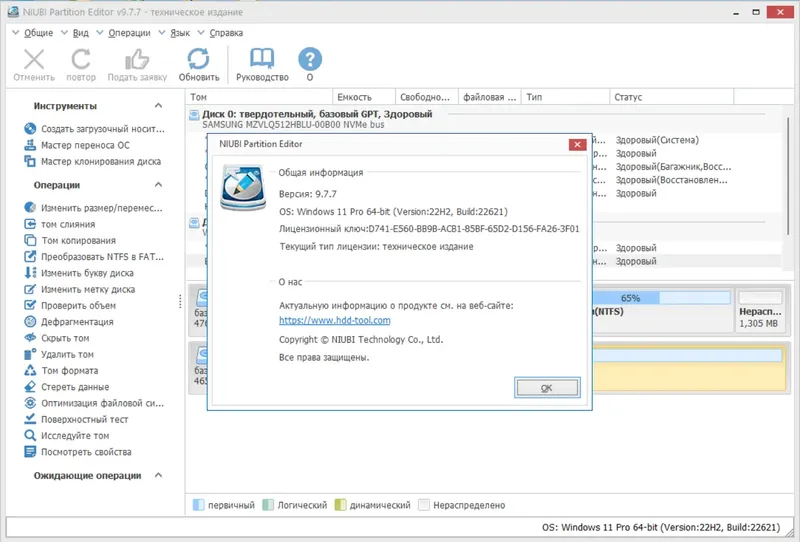Collapse the Инструменты section
800x542 pixels.
(158, 106)
